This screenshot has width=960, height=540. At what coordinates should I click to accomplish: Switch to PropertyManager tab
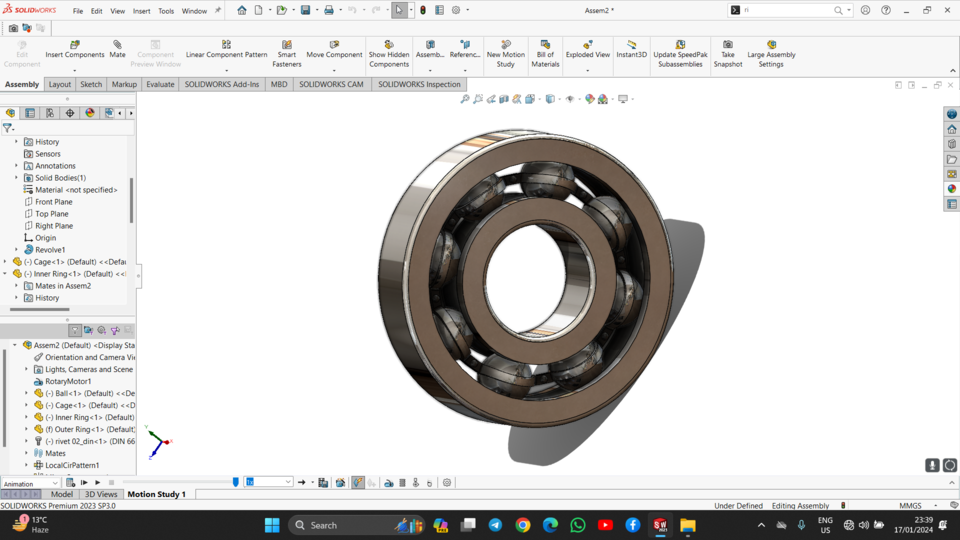(30, 113)
